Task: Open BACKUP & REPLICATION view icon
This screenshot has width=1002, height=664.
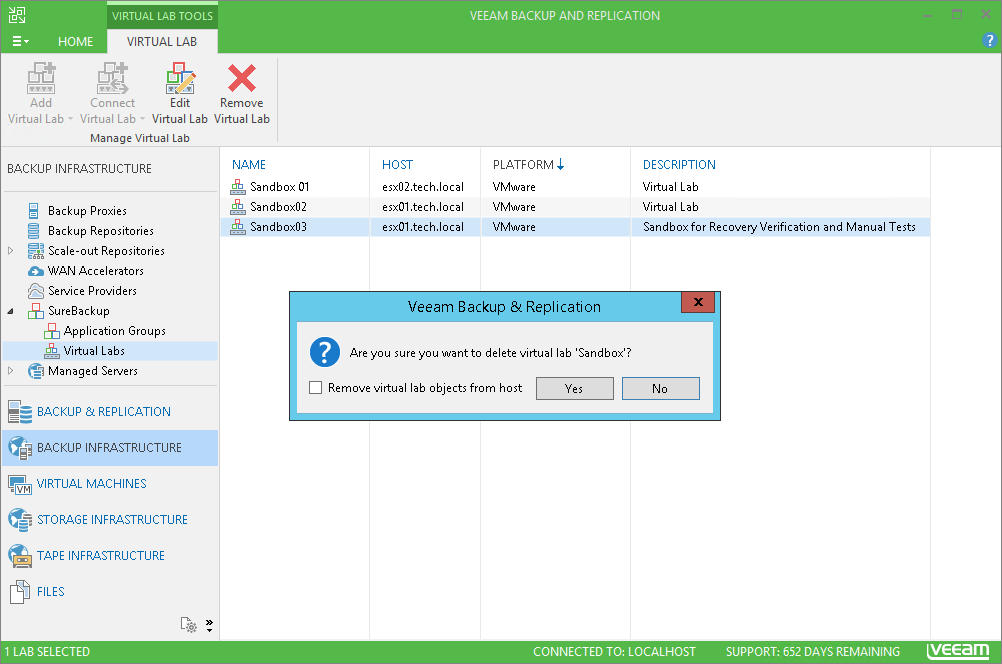Action: [20, 412]
